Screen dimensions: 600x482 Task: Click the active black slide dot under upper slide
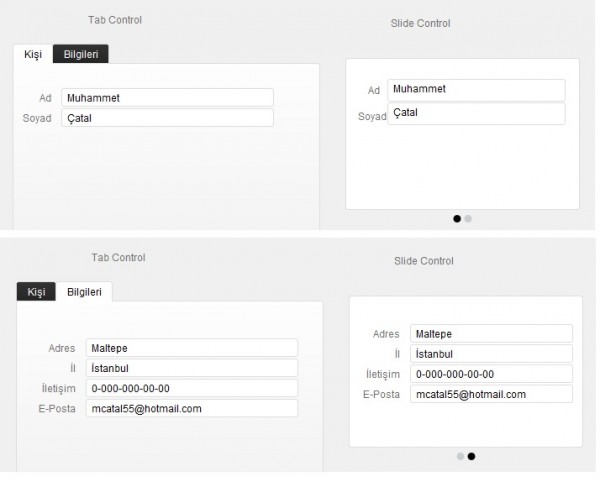coord(457,219)
